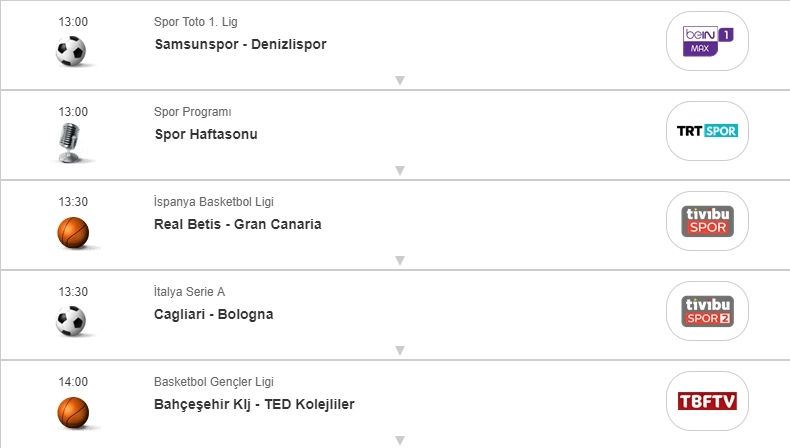Click the soccer ball icon beside Cagliari - Bologna
This screenshot has height=448, width=790.
click(72, 321)
